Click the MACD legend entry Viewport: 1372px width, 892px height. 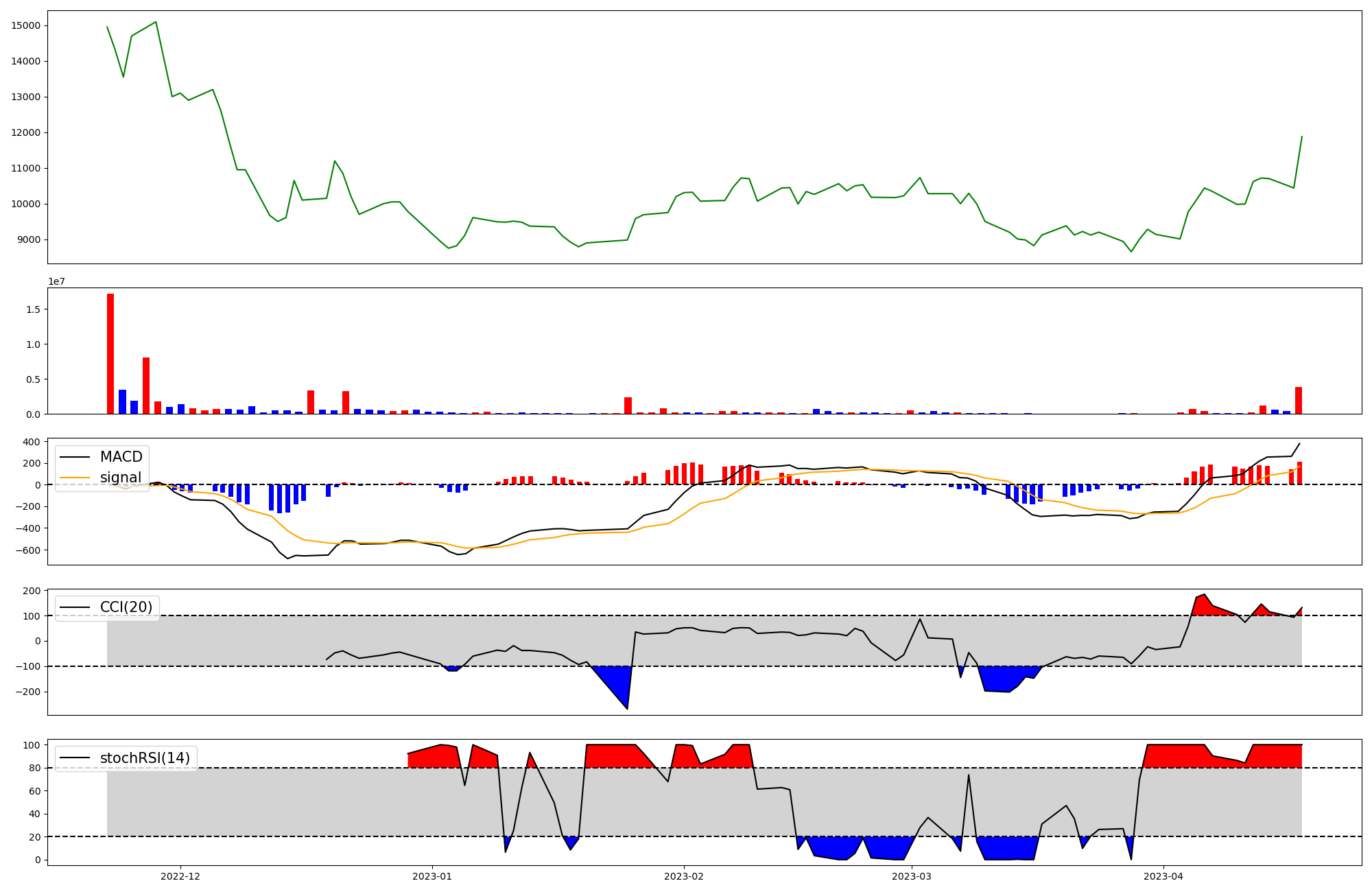coord(120,457)
